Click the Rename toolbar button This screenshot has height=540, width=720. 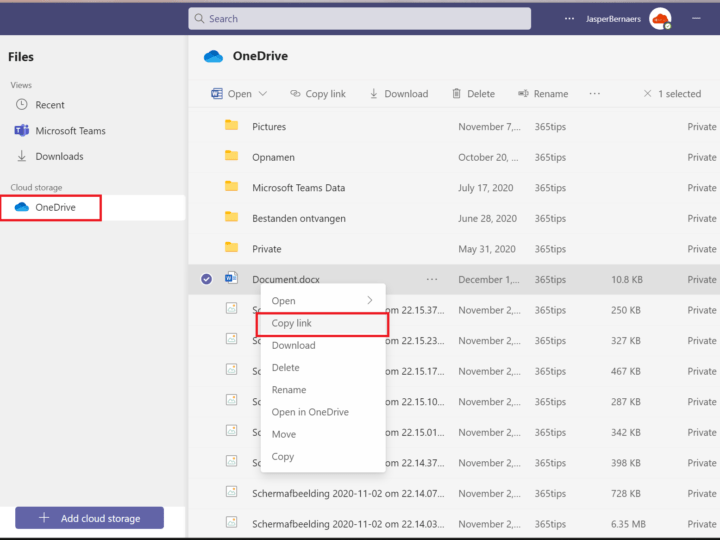543,94
